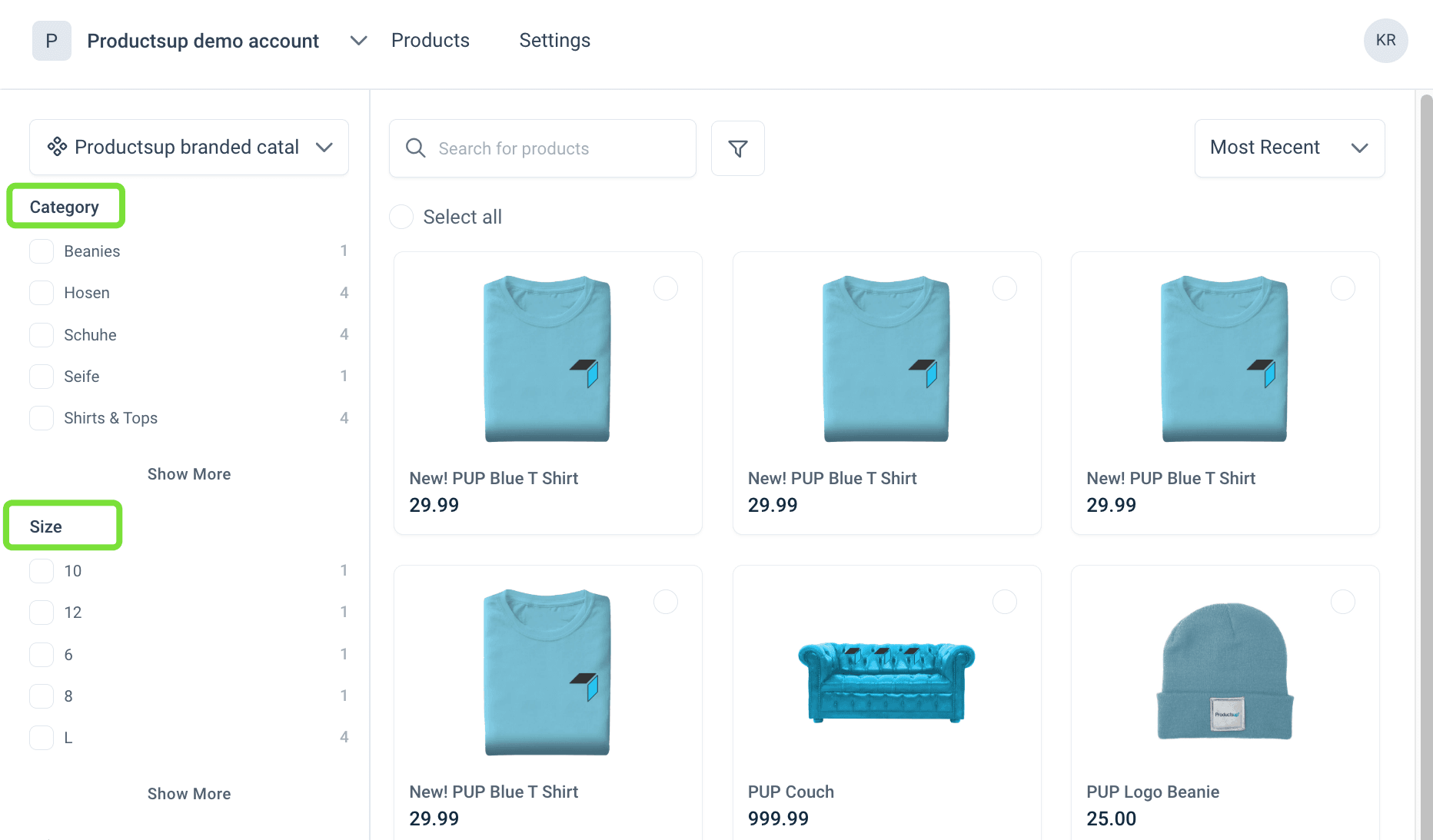Click the Schuhe category label

click(x=90, y=335)
